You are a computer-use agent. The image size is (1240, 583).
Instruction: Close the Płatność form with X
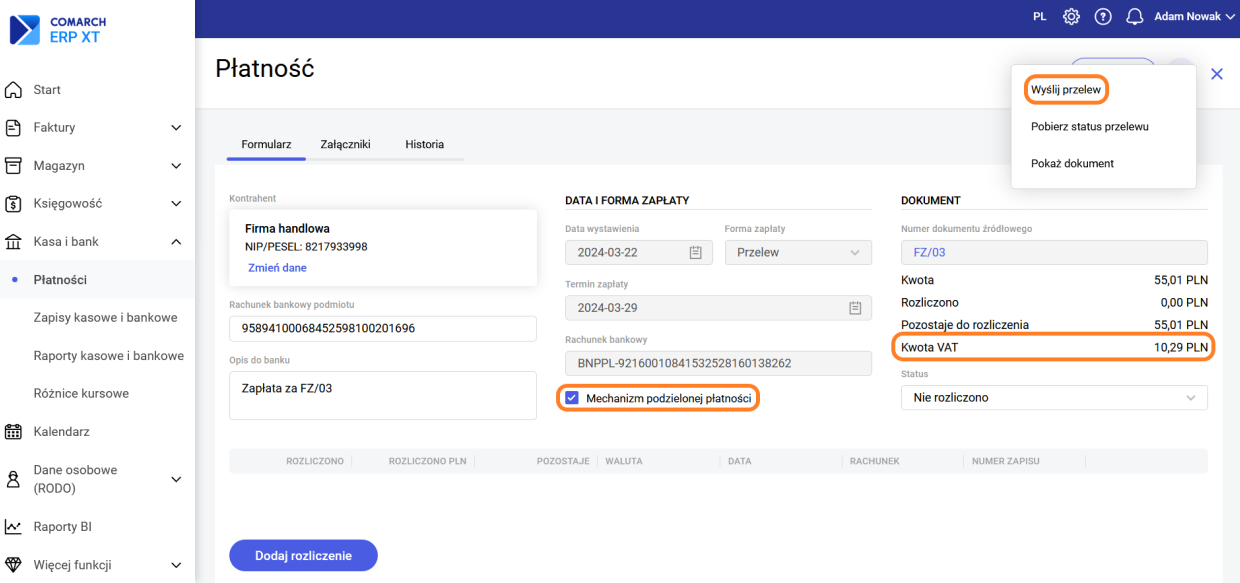[1217, 74]
